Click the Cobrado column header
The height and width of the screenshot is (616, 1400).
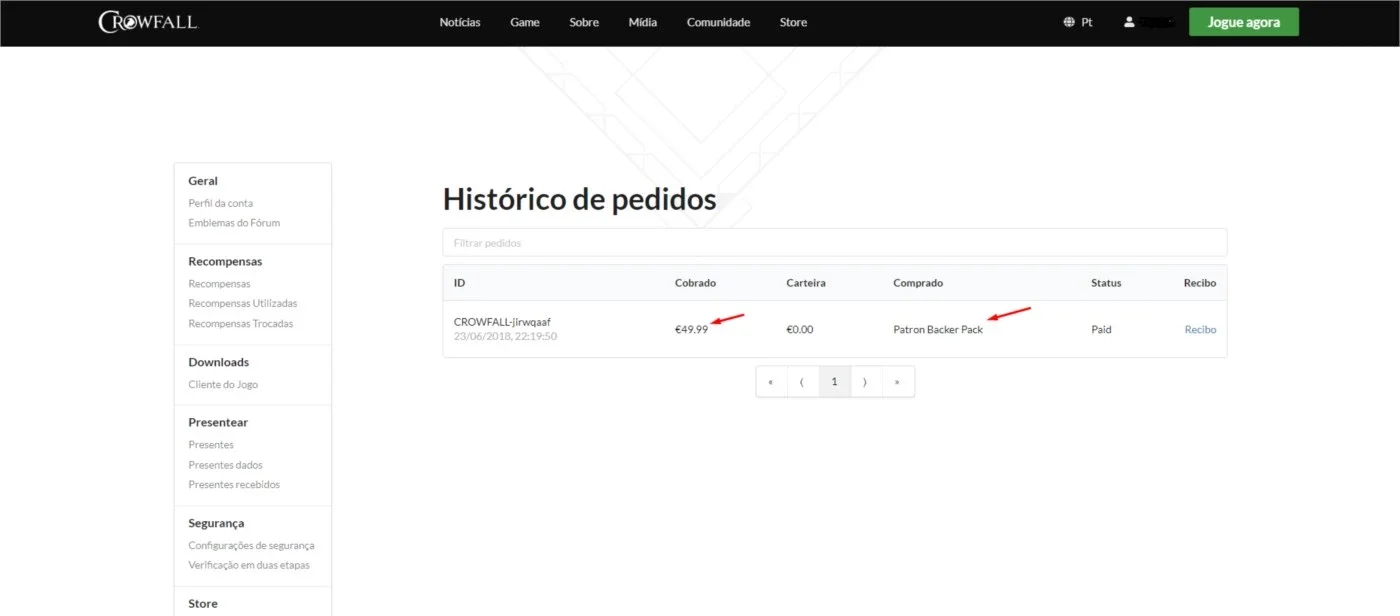tap(695, 283)
